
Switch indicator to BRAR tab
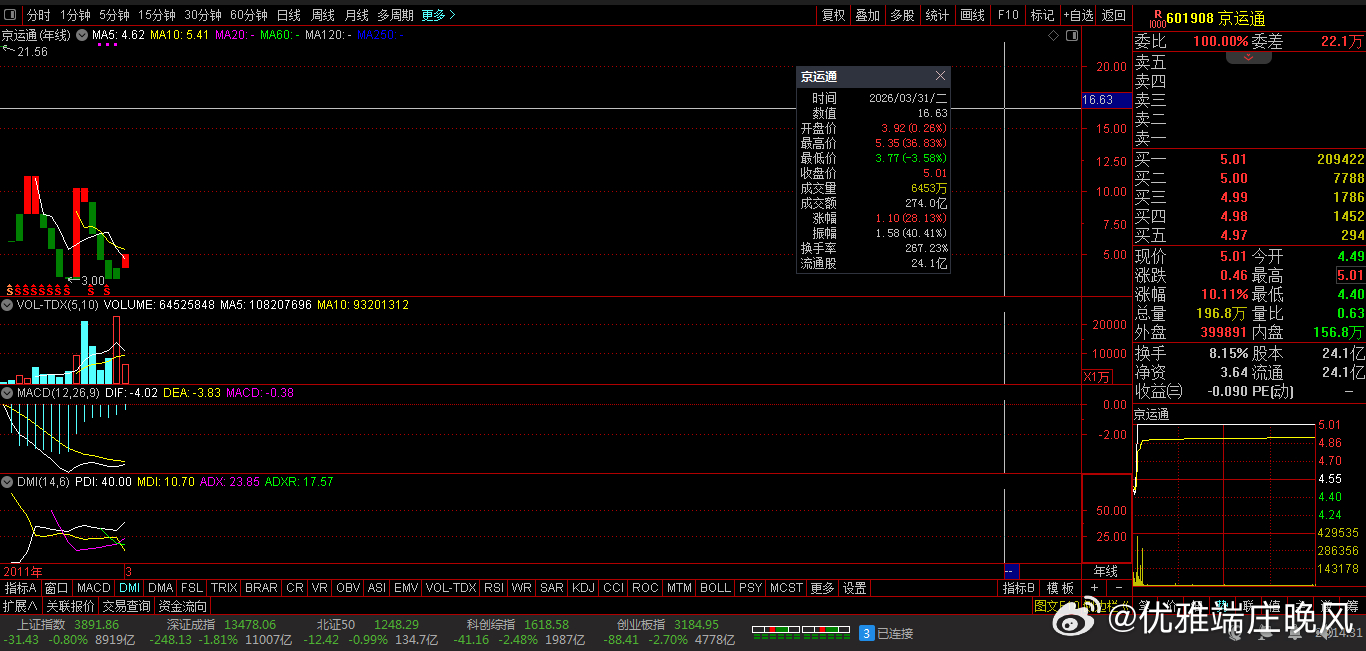tap(262, 588)
